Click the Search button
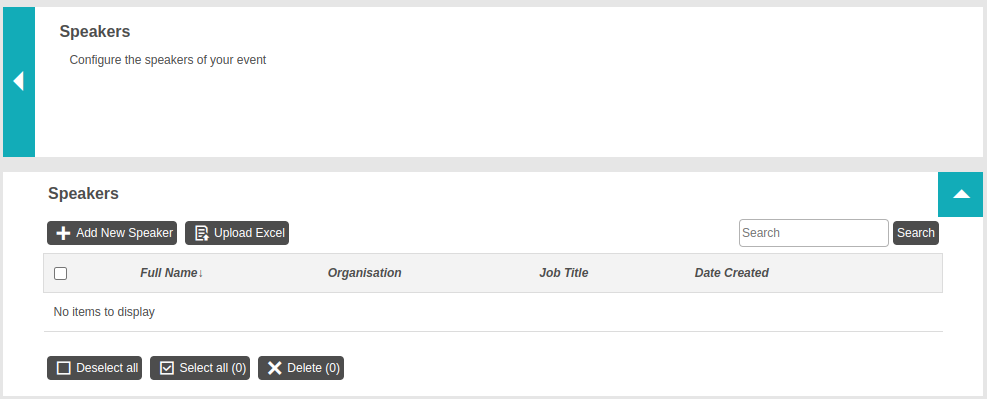987x399 pixels. [x=916, y=233]
